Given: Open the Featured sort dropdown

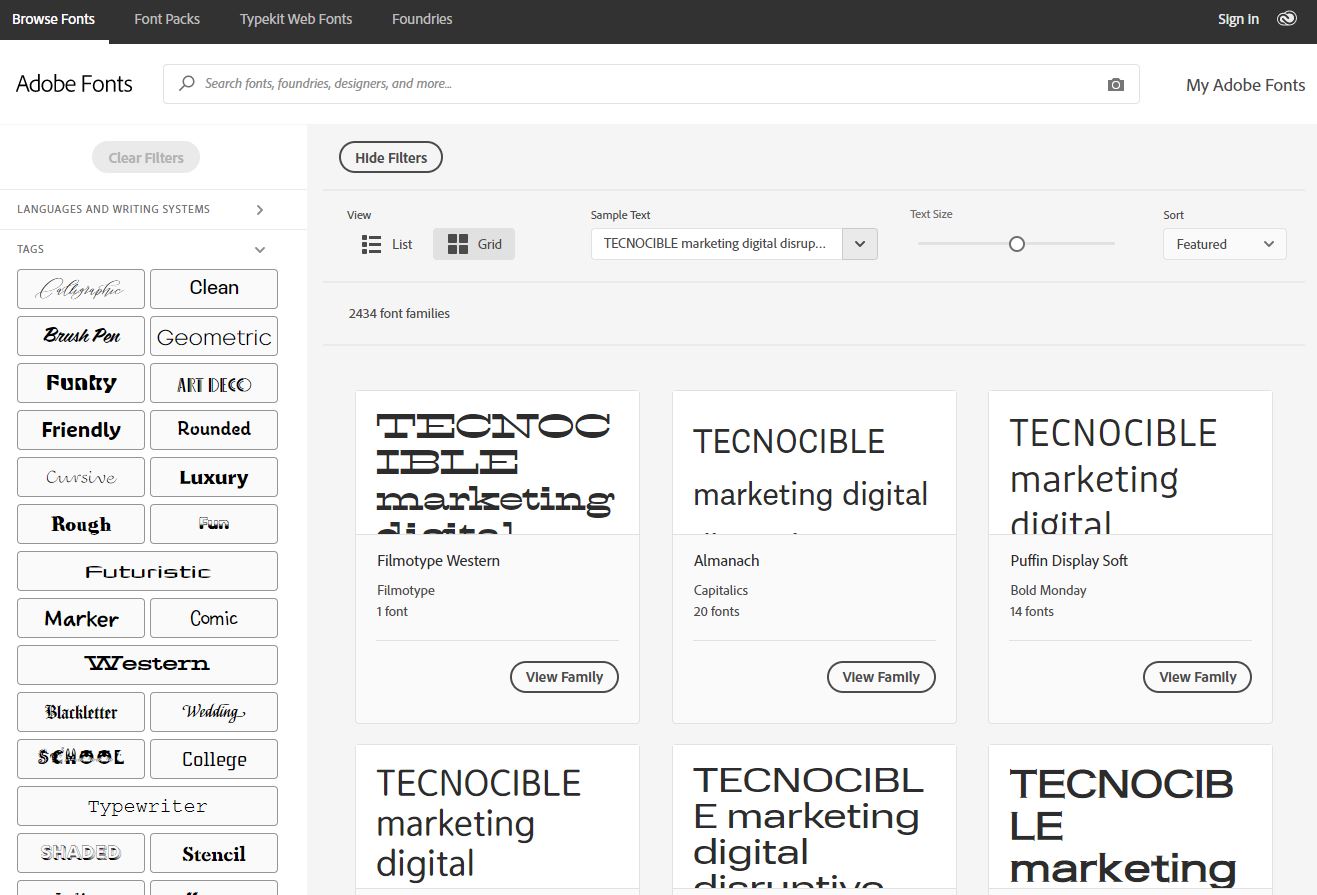Looking at the screenshot, I should (x=1224, y=244).
